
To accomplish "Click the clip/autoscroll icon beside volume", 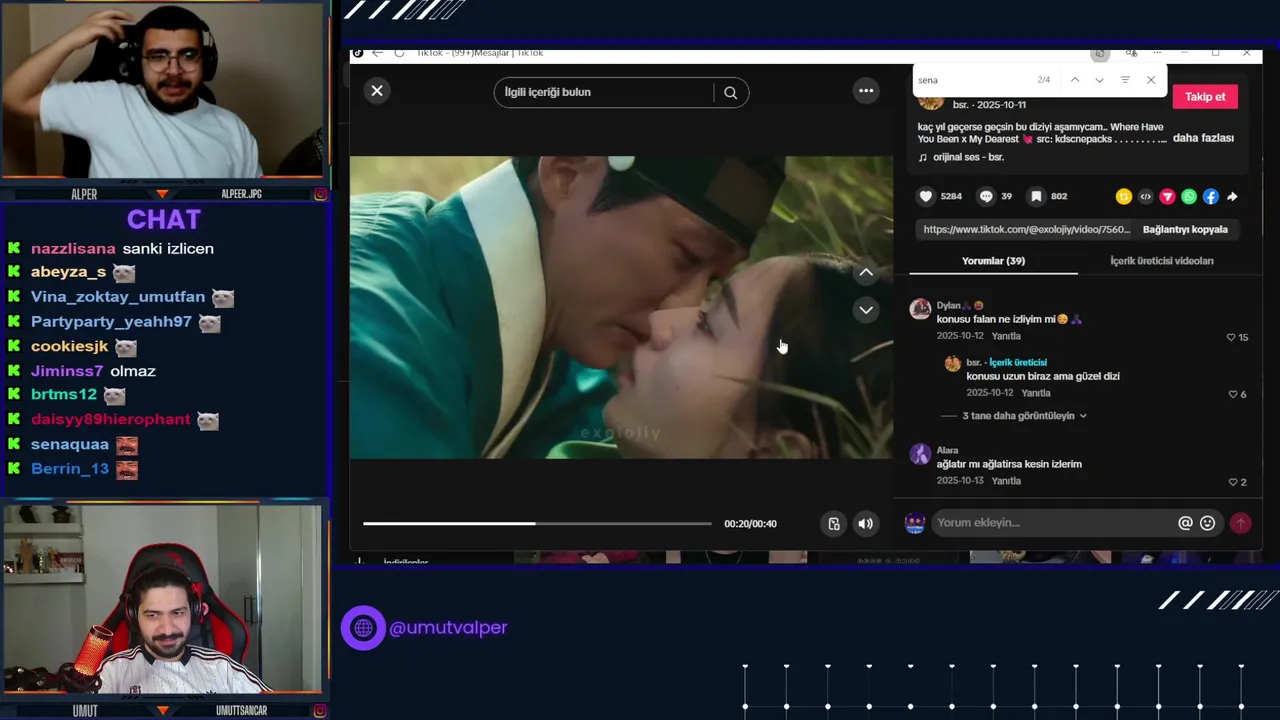I will click(x=834, y=524).
